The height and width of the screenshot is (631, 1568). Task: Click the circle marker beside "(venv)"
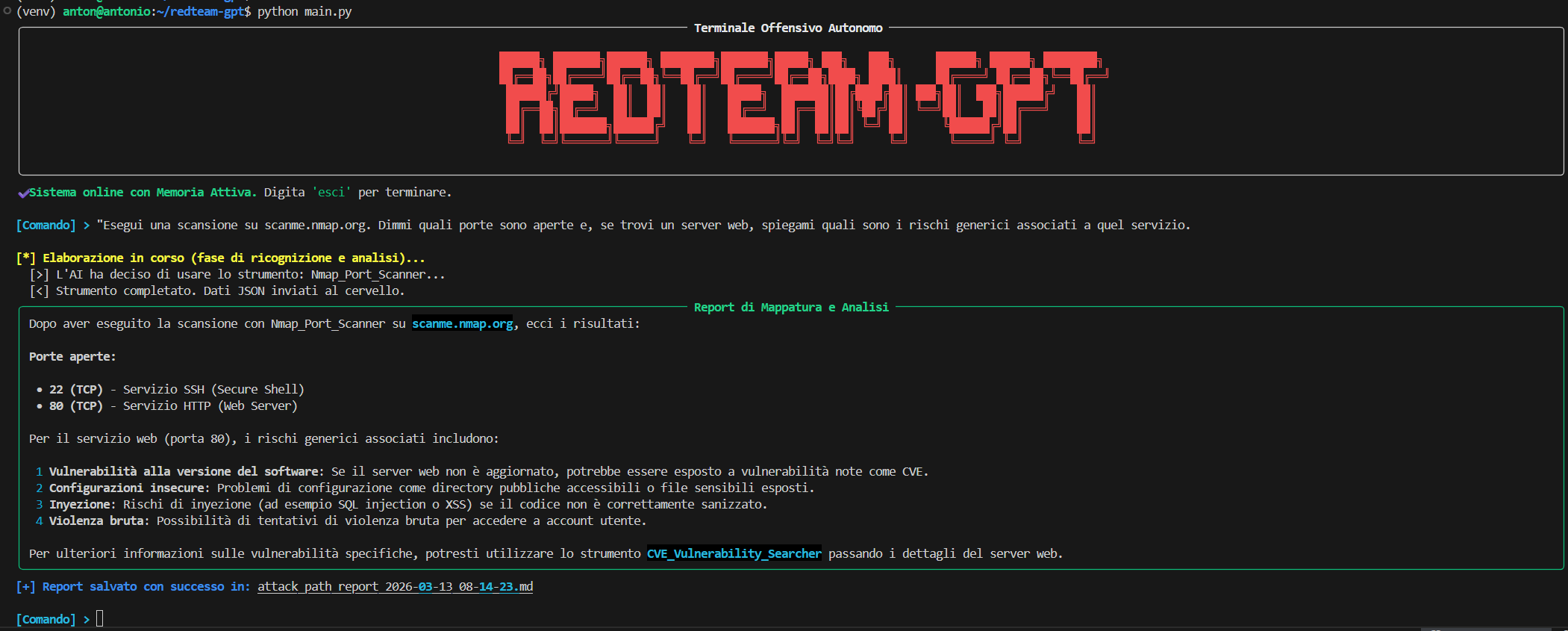point(7,11)
